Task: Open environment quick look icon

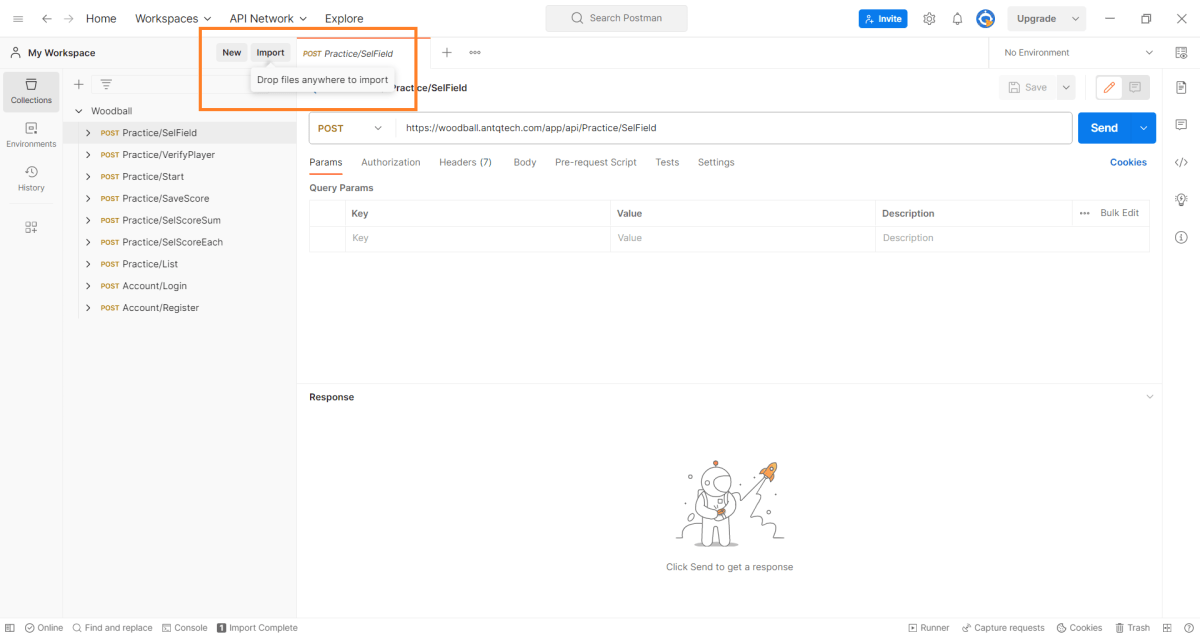Action: pyautogui.click(x=1181, y=52)
